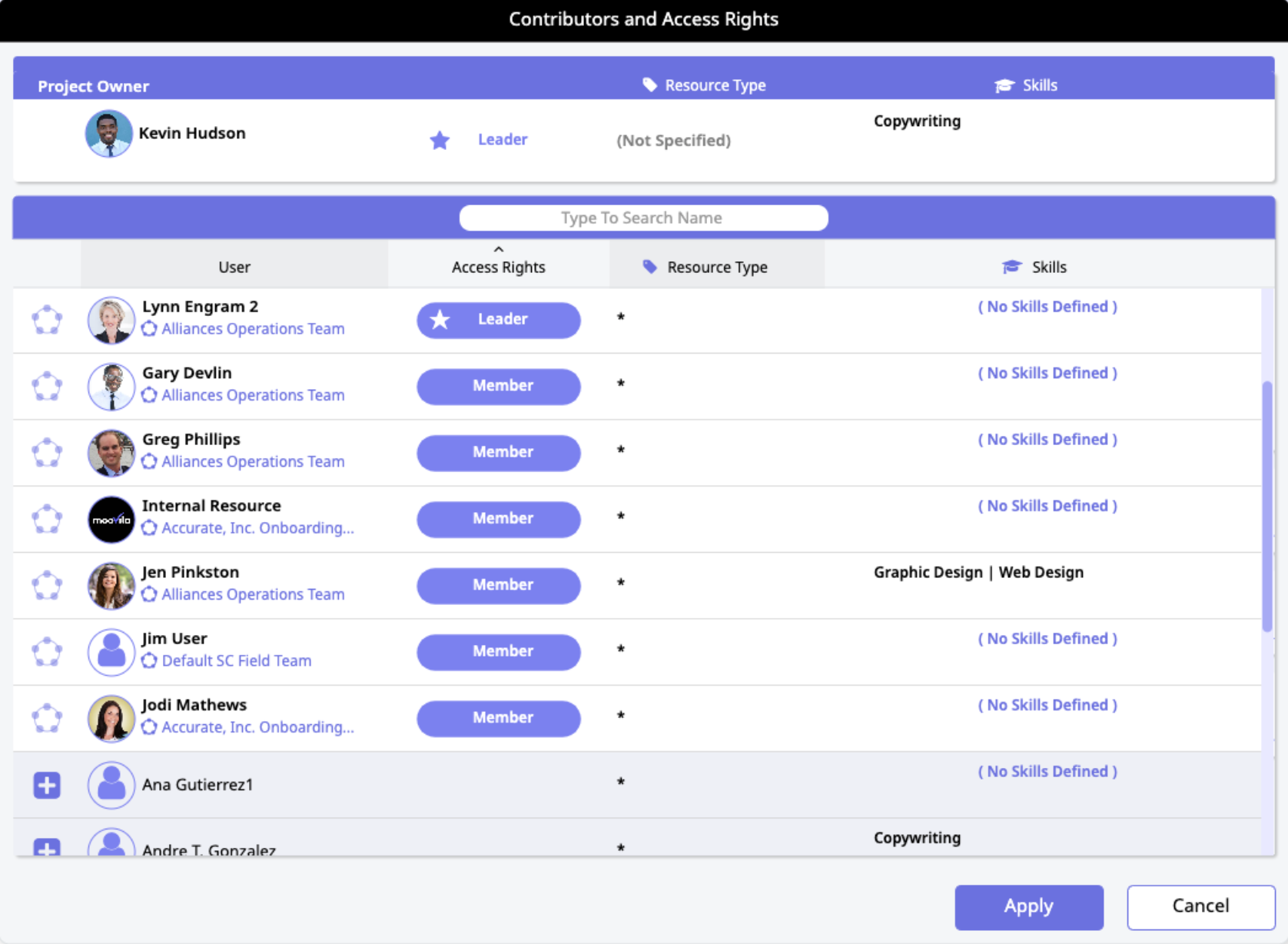Cancel the access rights dialog

coord(1200,906)
